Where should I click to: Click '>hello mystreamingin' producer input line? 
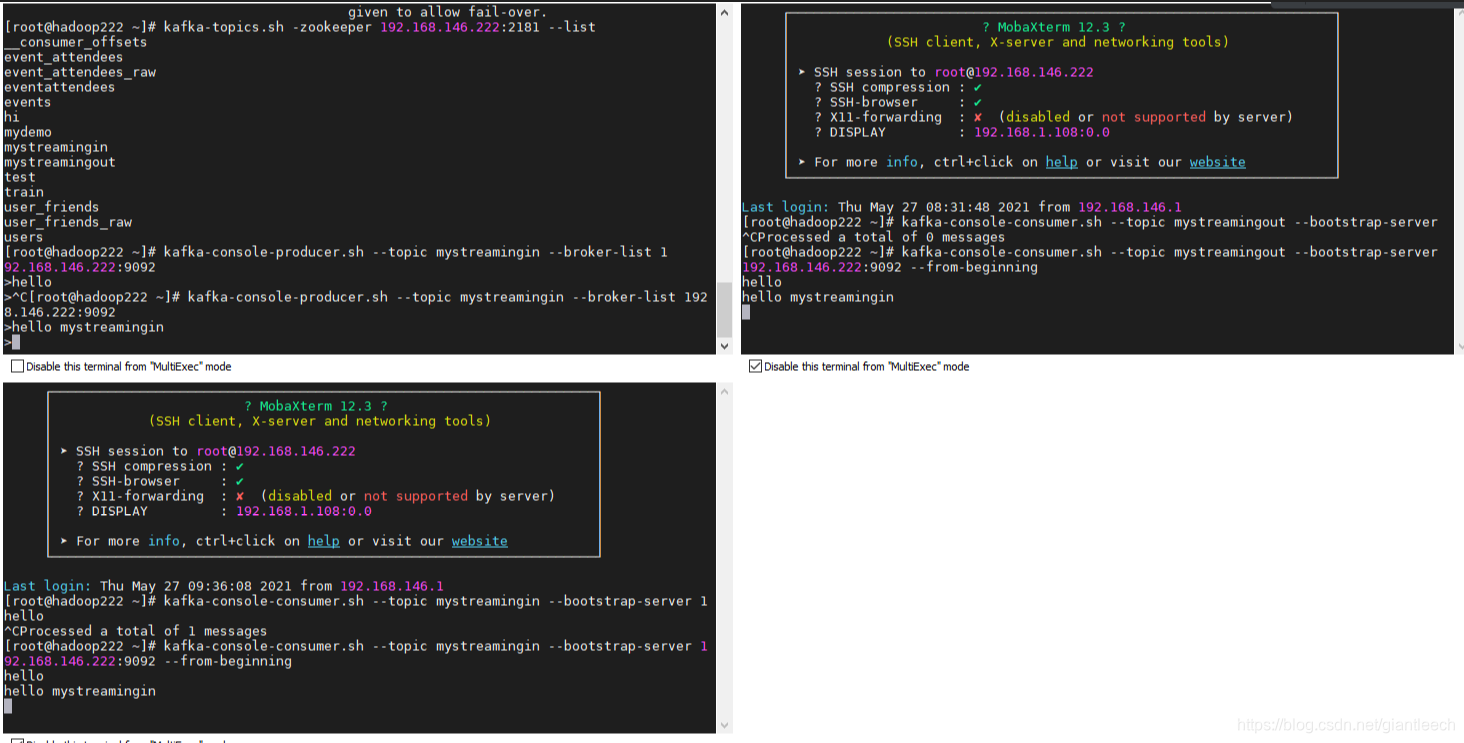click(84, 327)
